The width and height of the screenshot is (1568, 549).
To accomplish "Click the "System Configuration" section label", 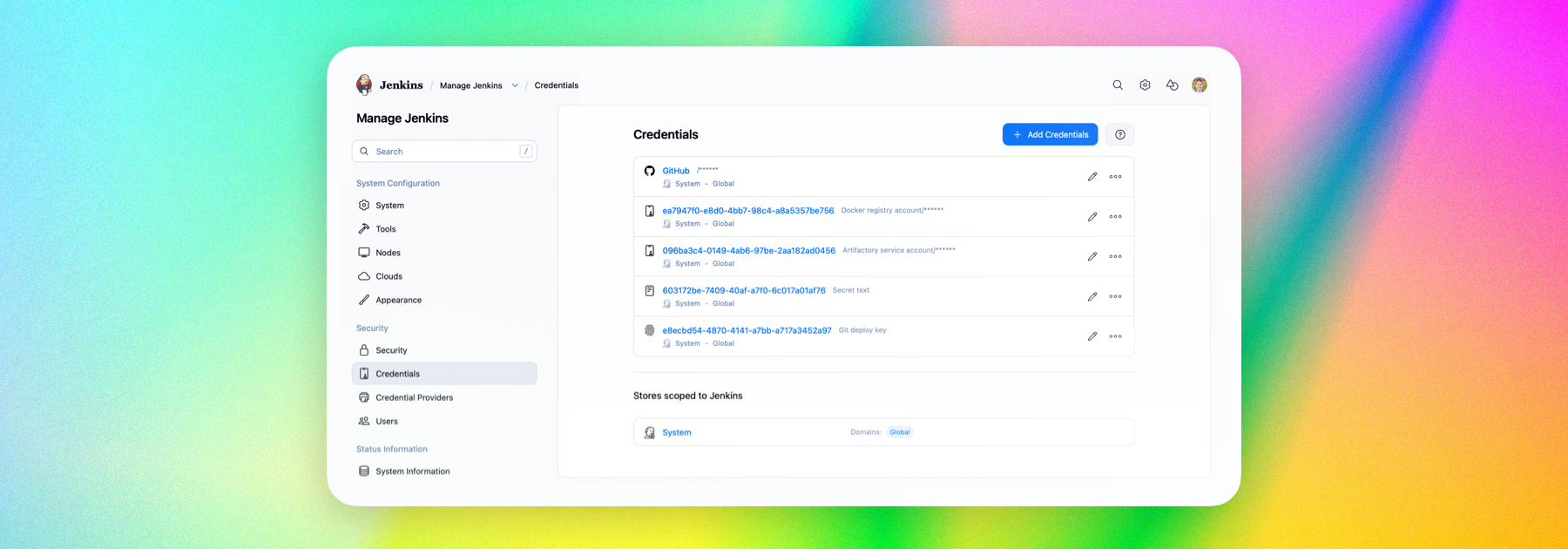I will [398, 184].
